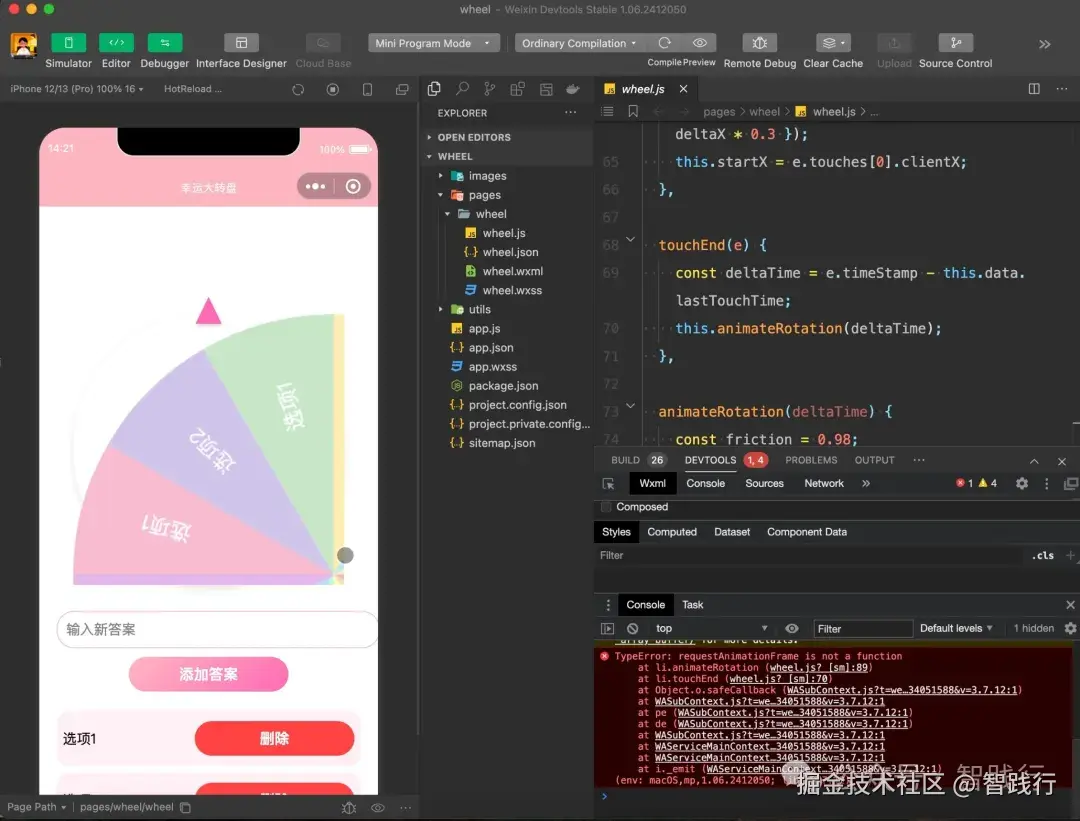
Task: Toggle the .cls element classes
Action: (x=1043, y=555)
